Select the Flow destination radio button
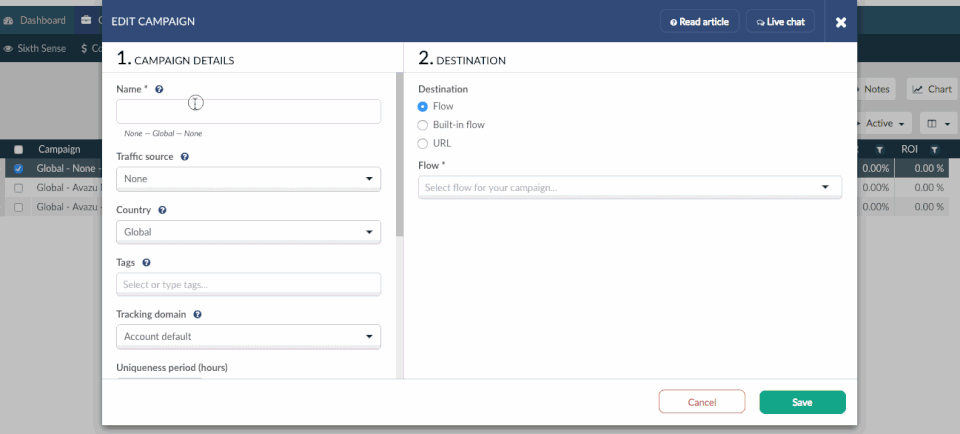 click(x=423, y=106)
